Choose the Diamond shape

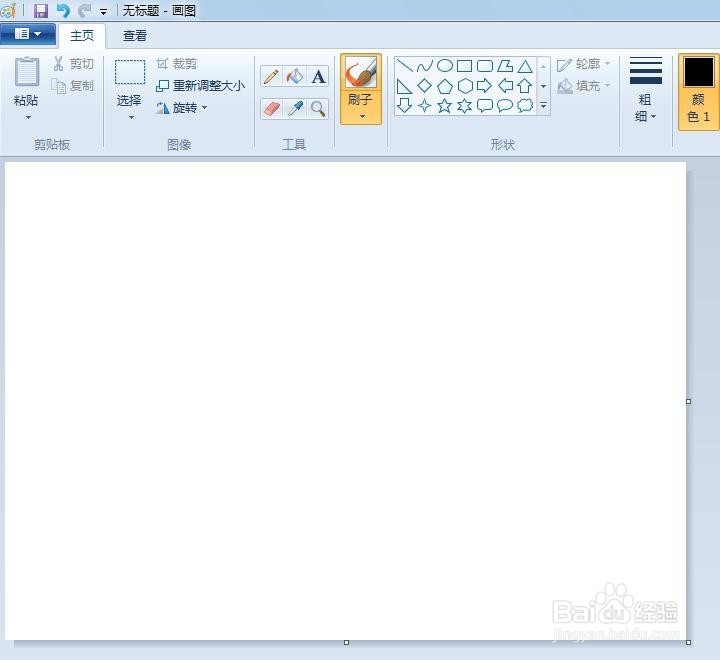(424, 86)
